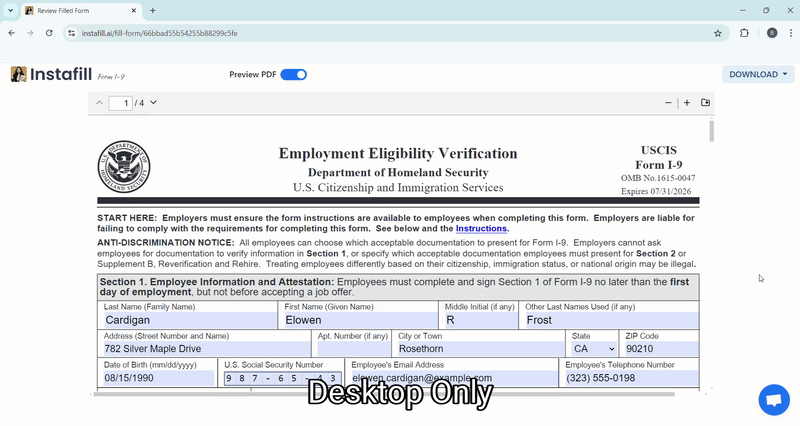Click the Address field 782 Silver Maple Drive

pos(206,349)
